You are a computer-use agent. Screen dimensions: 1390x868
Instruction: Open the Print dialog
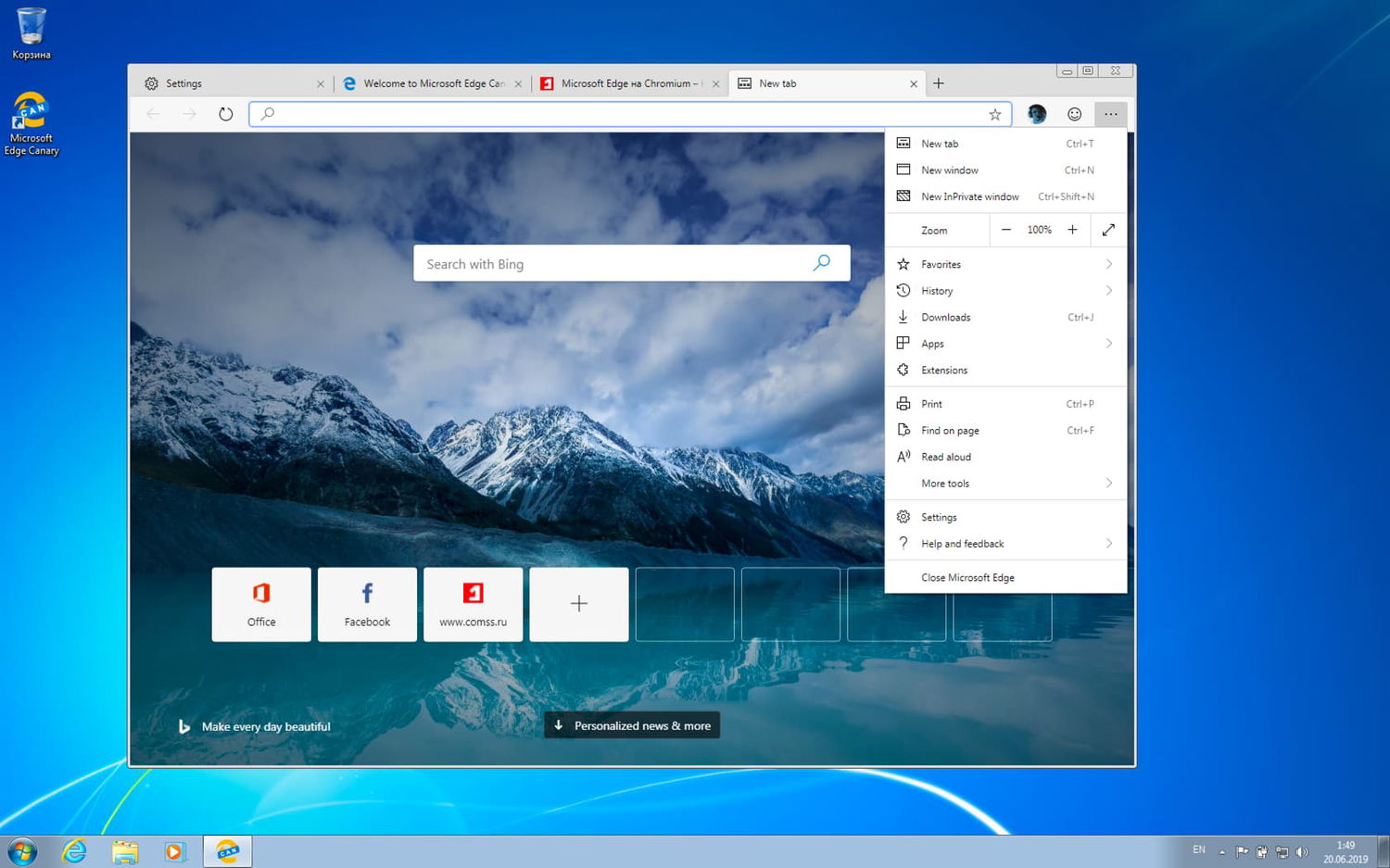pos(929,403)
